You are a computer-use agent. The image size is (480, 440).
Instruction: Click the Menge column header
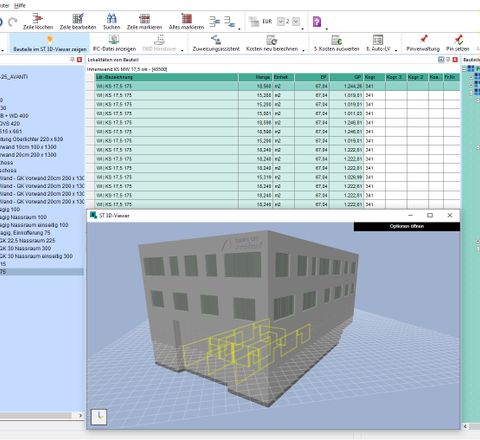[256, 77]
